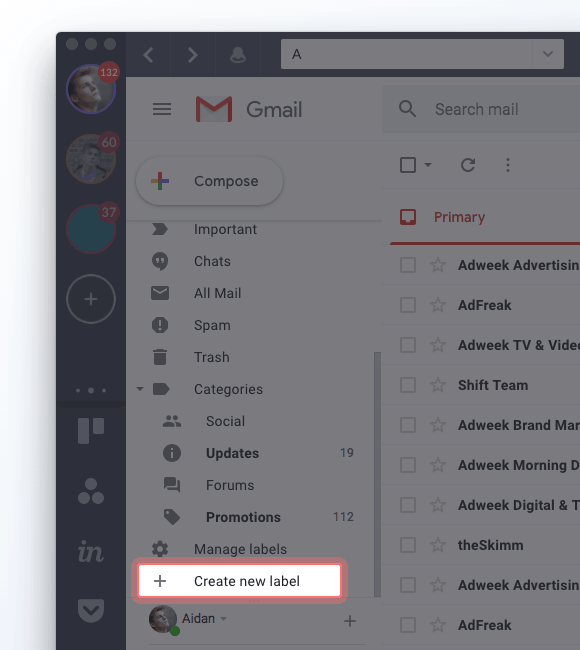The height and width of the screenshot is (650, 580).
Task: Open the Trello app icon in sidebar
Action: coord(91,431)
